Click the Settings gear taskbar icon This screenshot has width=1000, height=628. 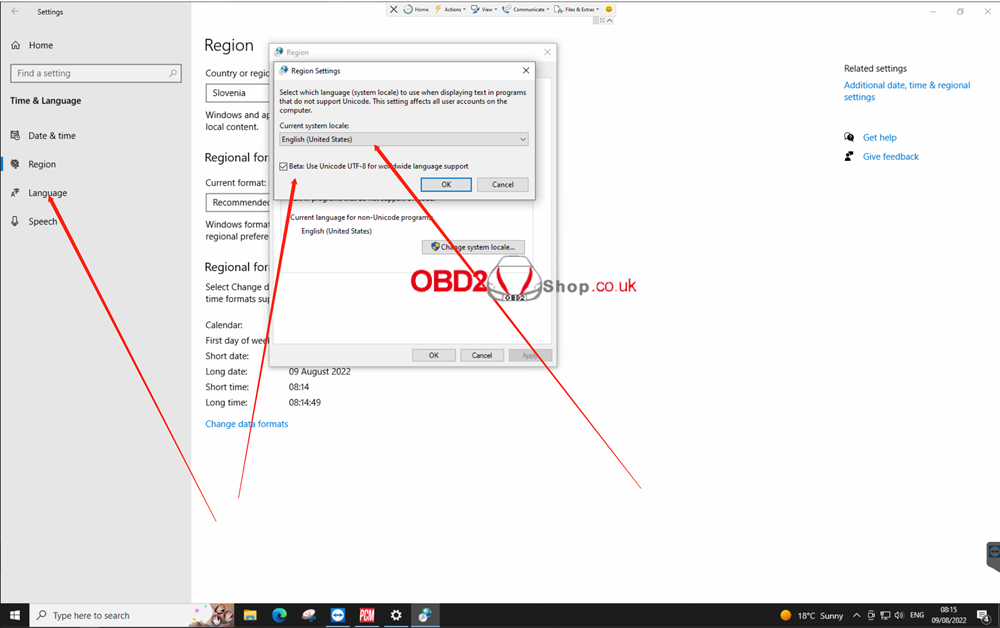(396, 615)
